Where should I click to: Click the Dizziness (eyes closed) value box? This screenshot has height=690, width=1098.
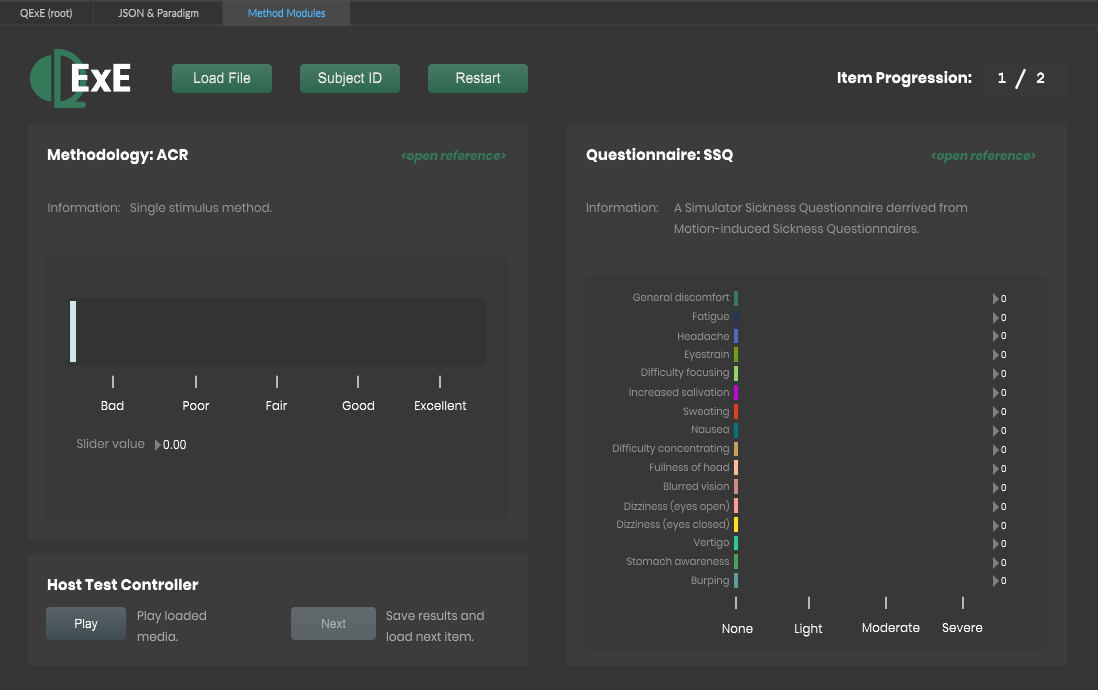point(1000,525)
